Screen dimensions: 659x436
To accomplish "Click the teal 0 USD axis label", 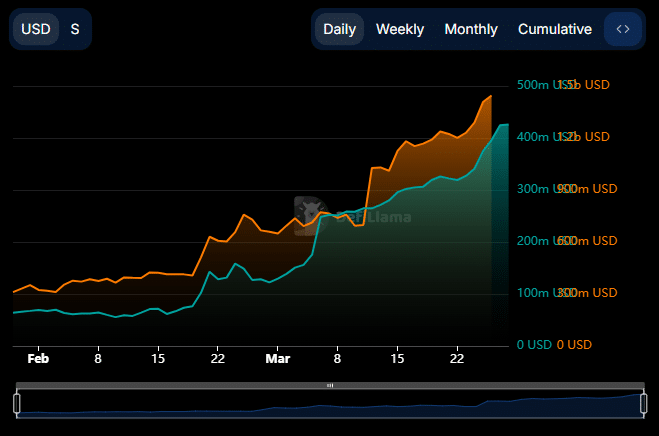I will (533, 345).
